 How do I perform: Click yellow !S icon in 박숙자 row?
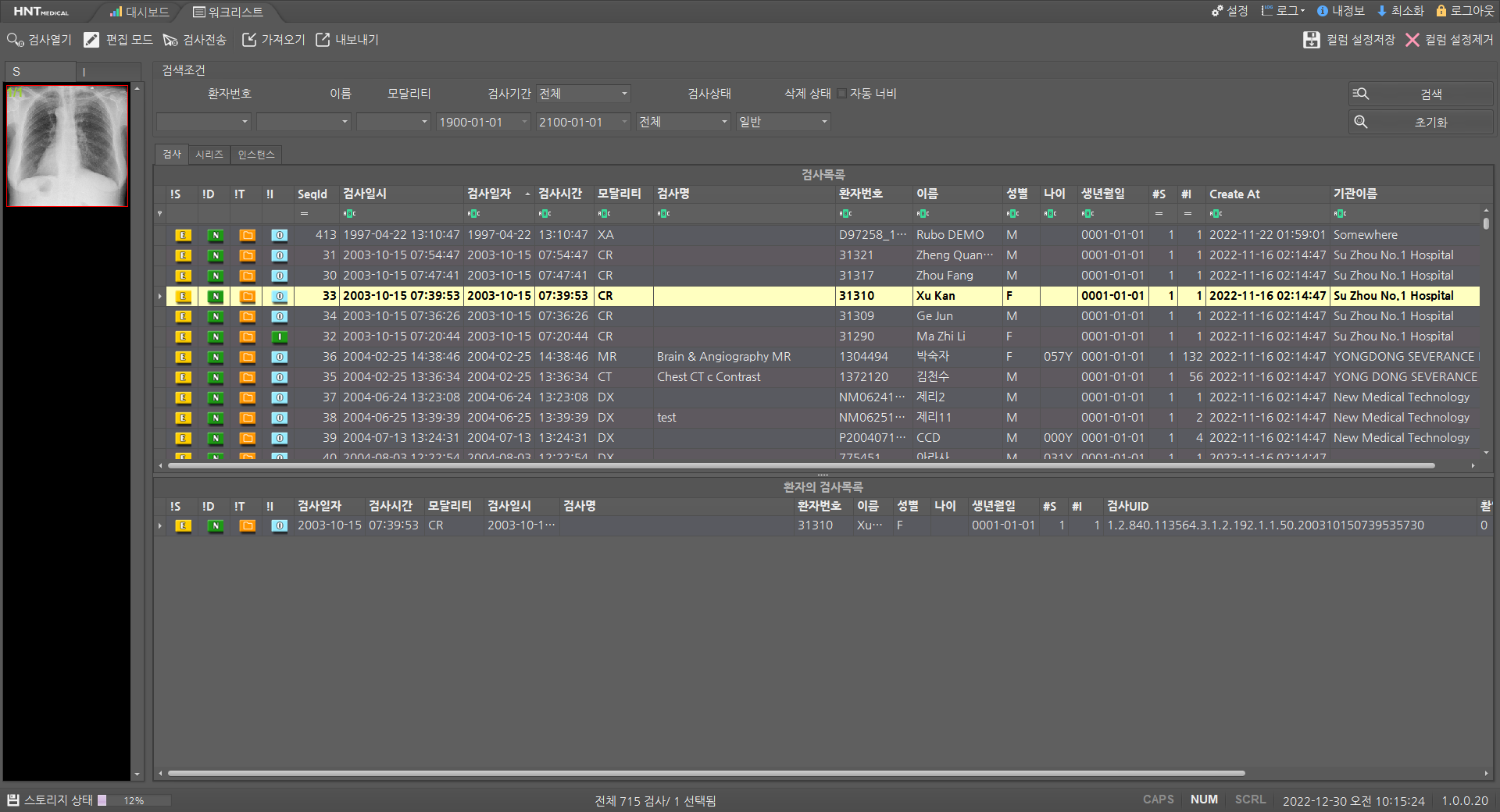[183, 357]
